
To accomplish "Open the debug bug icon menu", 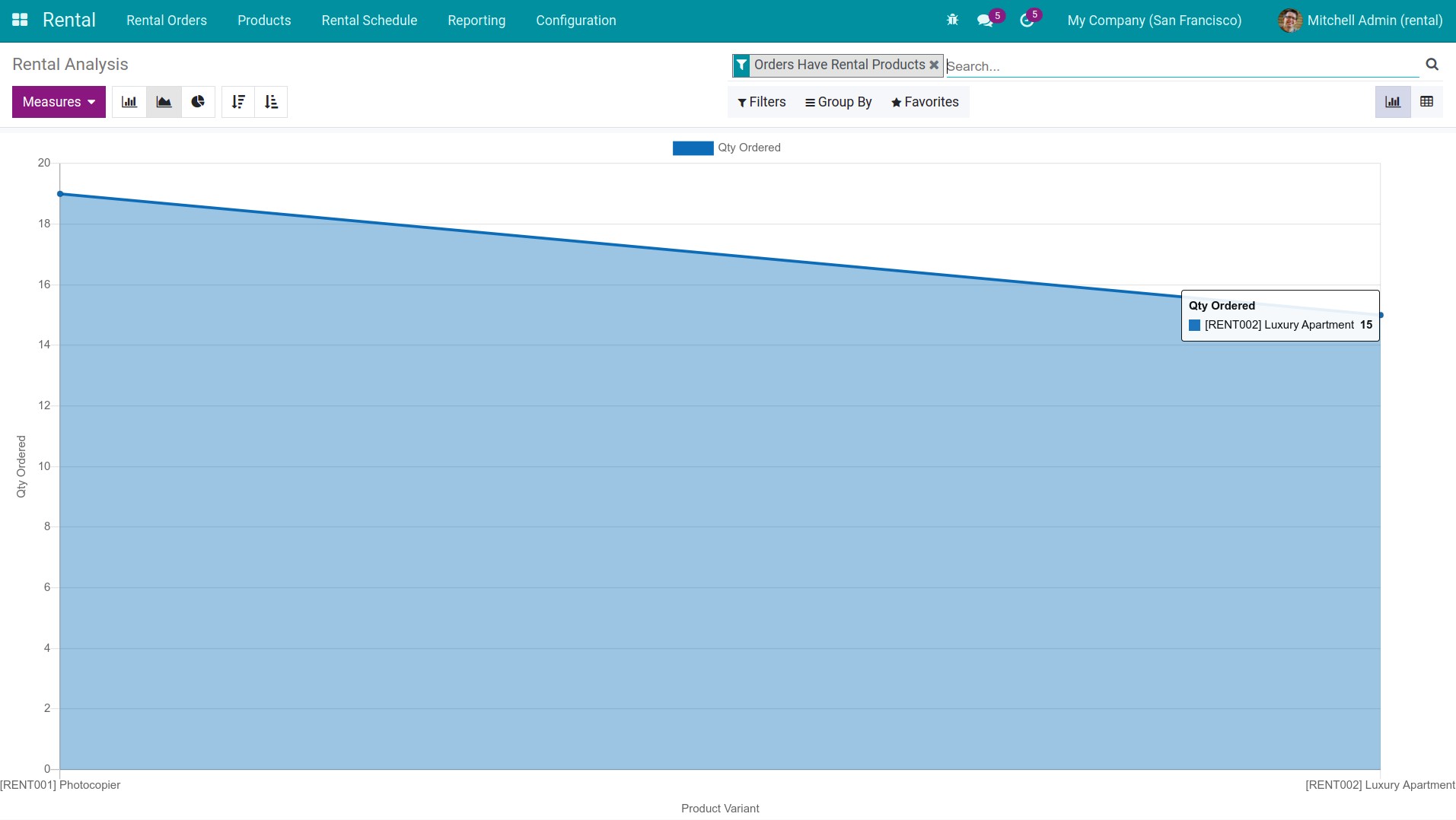I will point(952,21).
